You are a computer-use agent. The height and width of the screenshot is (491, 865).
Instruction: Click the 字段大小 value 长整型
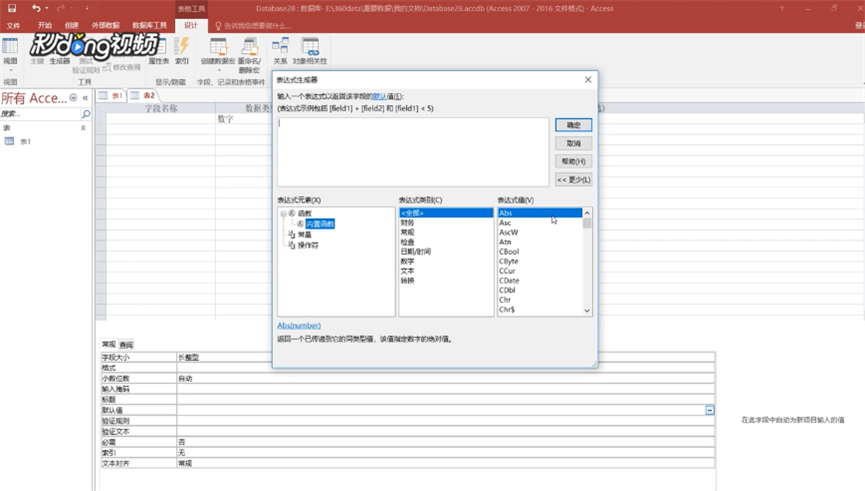(445, 357)
